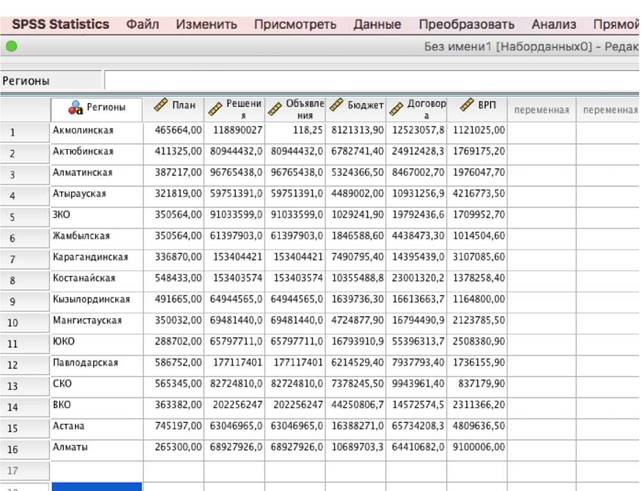Click the Актюбинская cell
641x491 pixels.
pos(97,152)
